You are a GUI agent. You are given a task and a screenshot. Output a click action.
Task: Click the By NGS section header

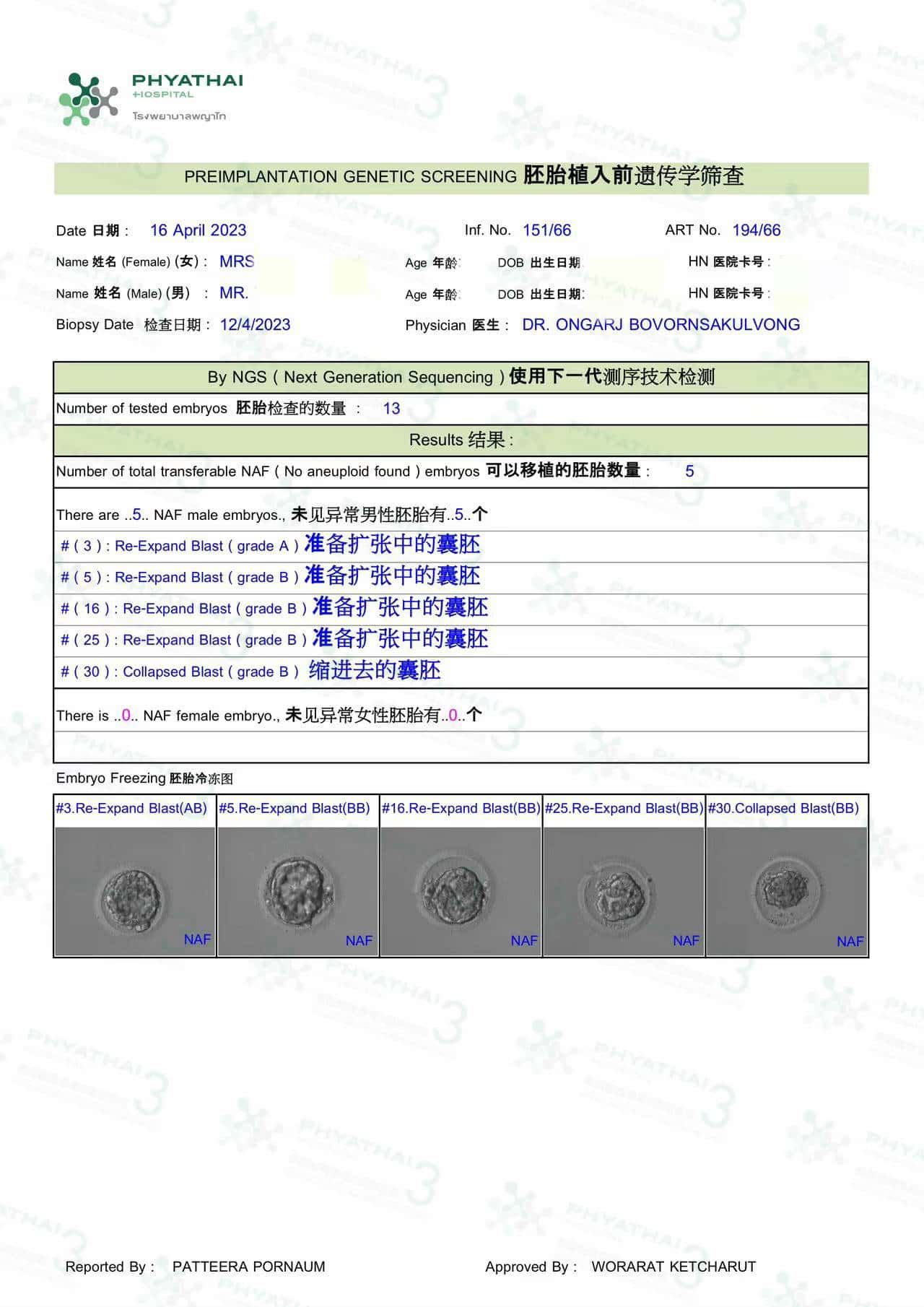point(461,377)
